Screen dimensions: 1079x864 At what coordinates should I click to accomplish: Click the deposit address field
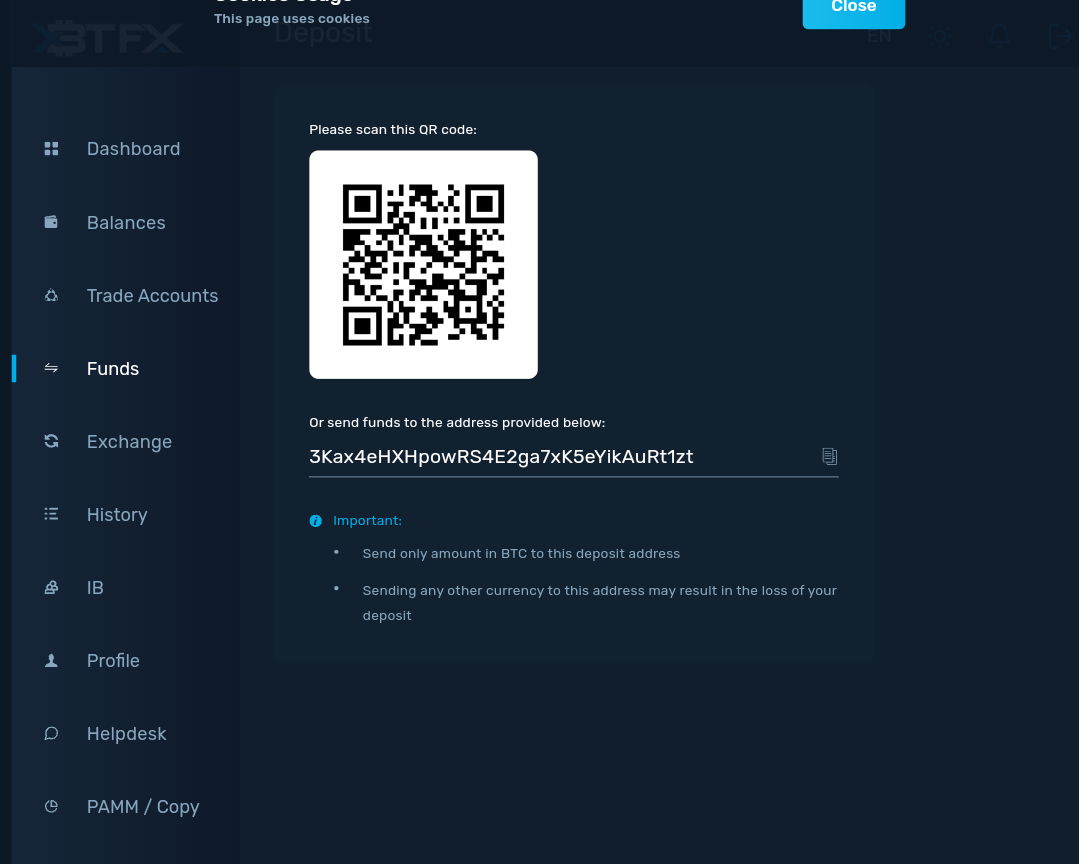point(573,457)
